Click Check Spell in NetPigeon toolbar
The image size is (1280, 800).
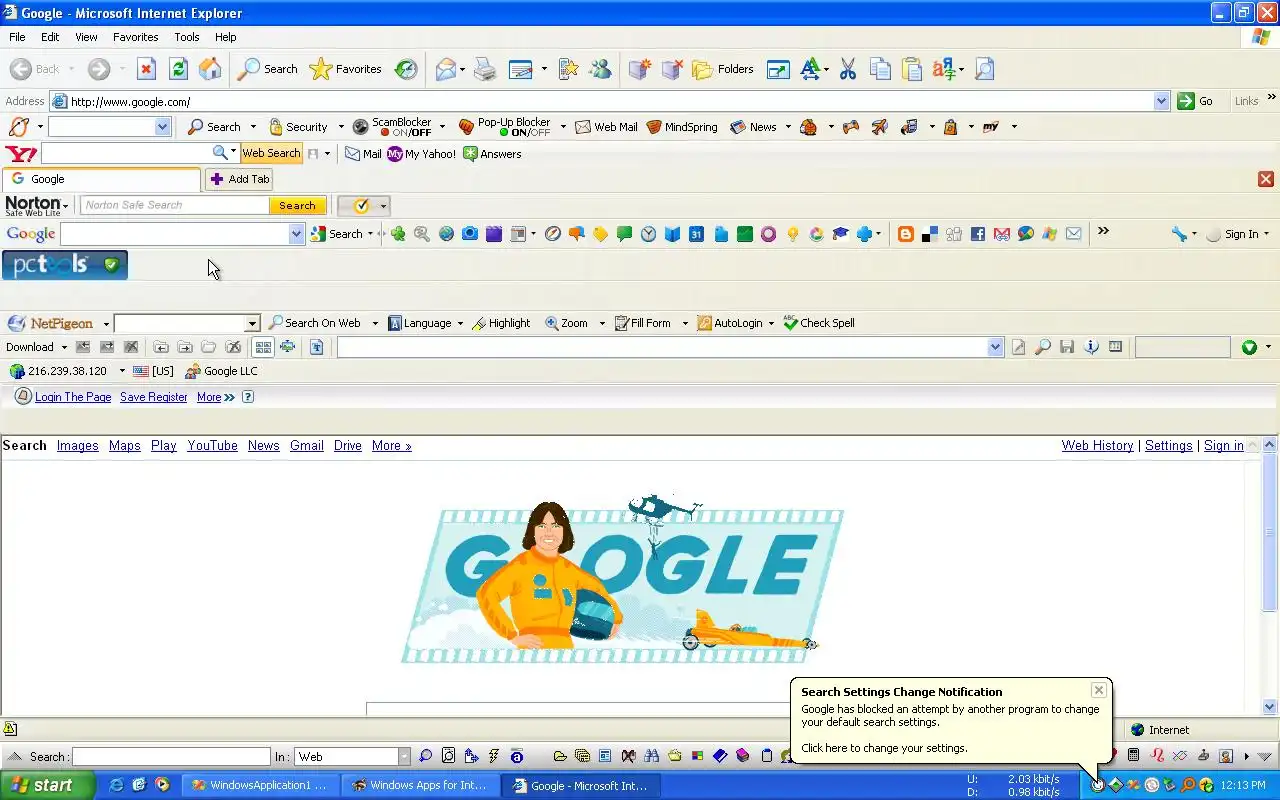(819, 323)
